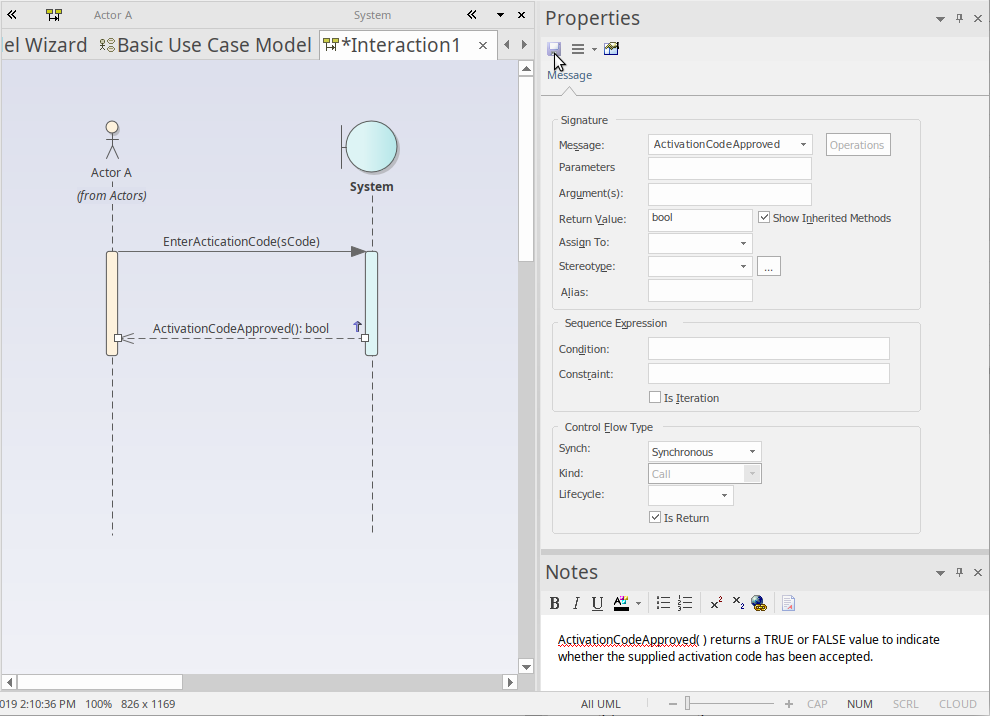The height and width of the screenshot is (716, 990).
Task: Toggle italic formatting in Notes
Action: tap(576, 603)
